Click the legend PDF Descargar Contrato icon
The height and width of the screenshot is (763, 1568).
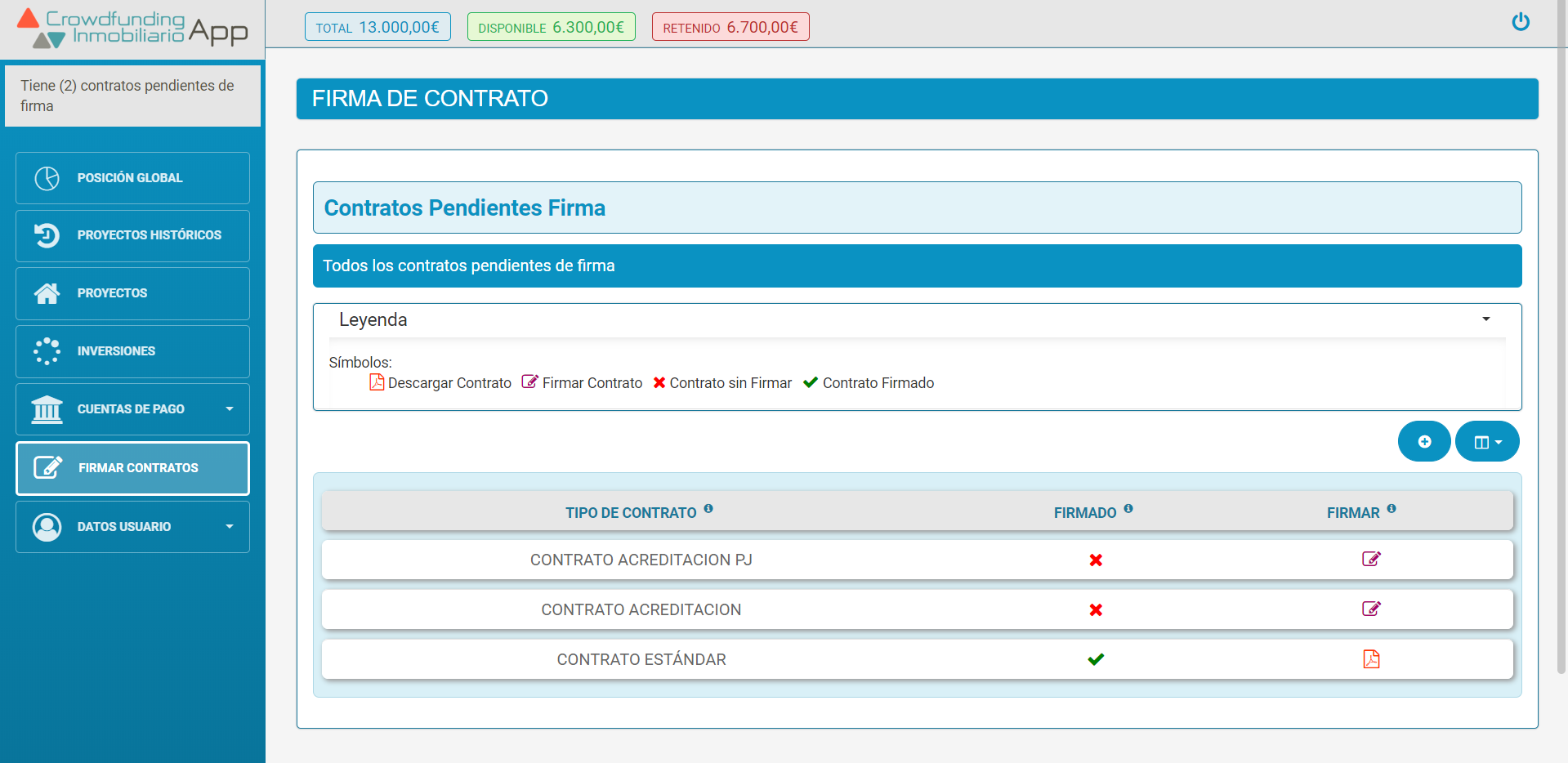pyautogui.click(x=377, y=382)
